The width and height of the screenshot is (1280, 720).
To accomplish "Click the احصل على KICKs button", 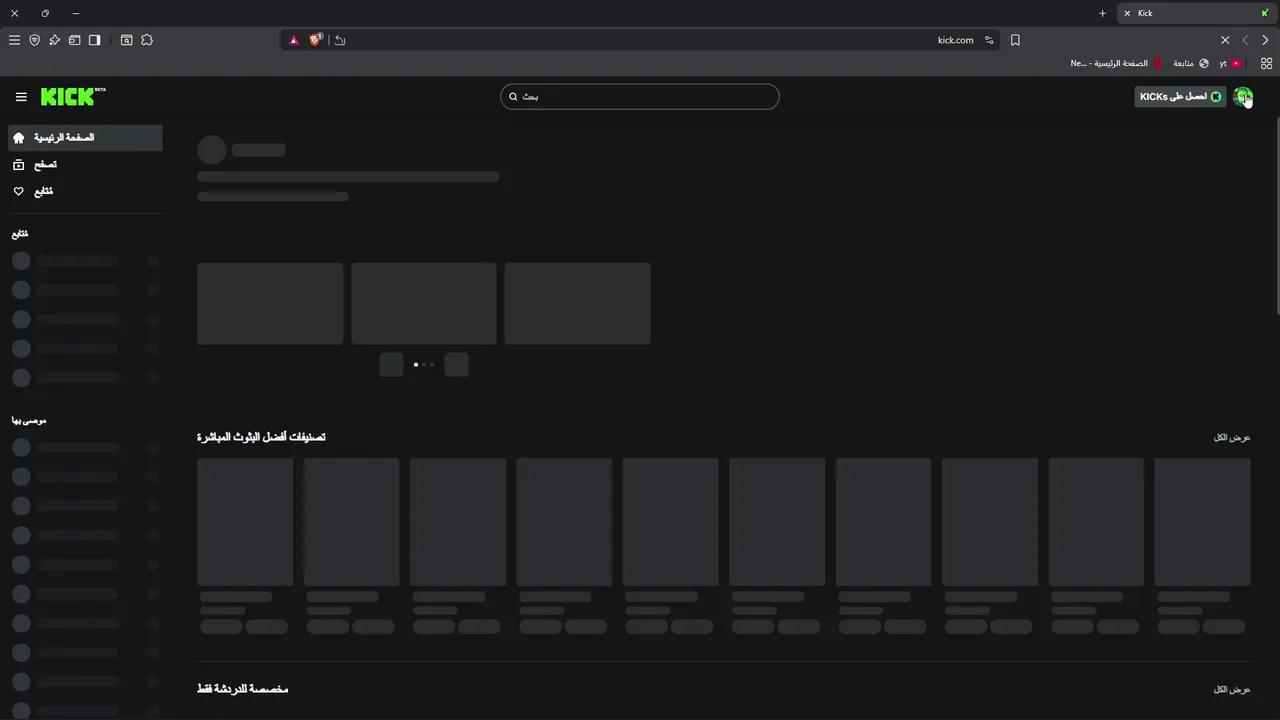I will (x=1180, y=97).
